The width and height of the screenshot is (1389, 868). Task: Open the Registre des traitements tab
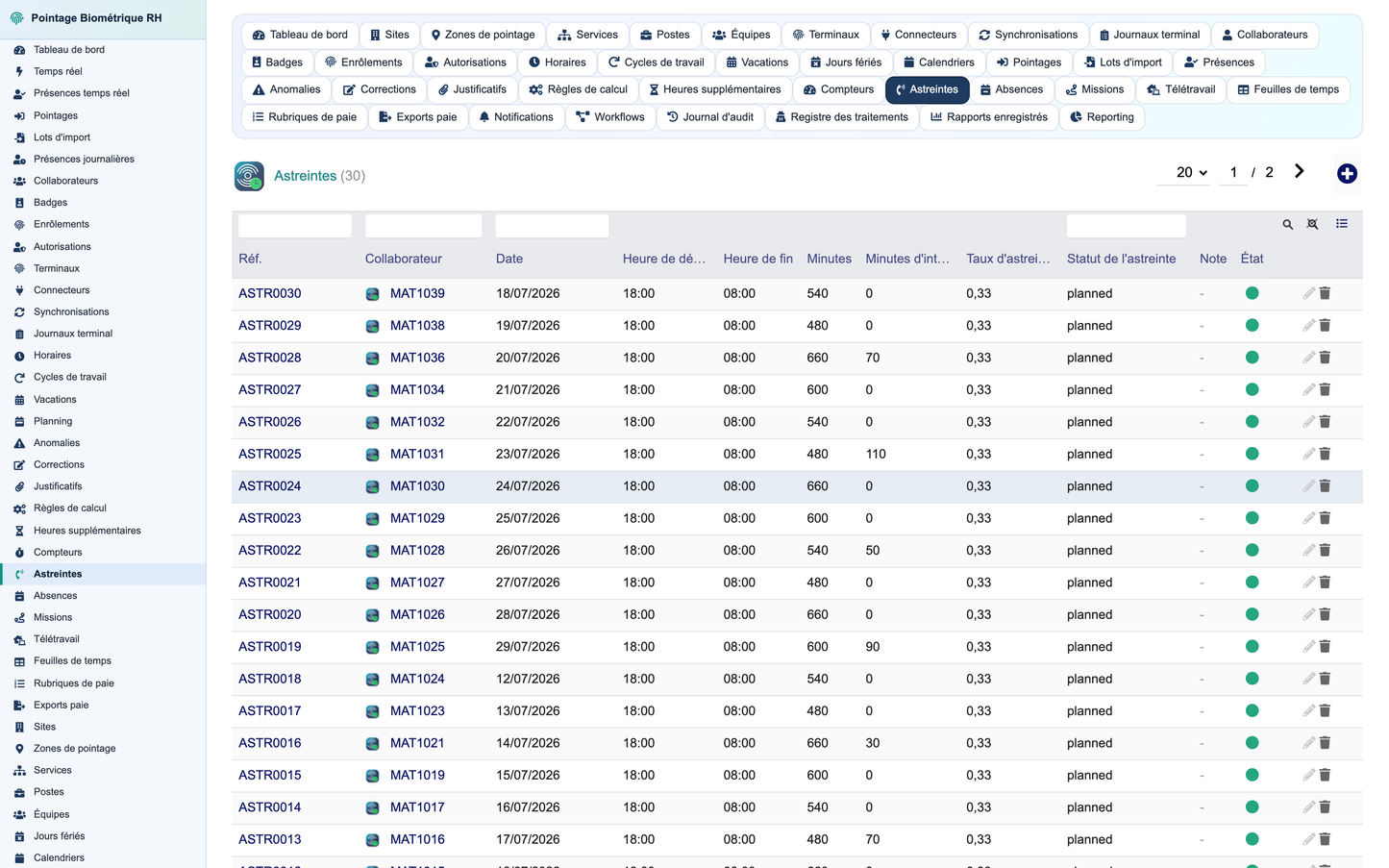point(841,117)
